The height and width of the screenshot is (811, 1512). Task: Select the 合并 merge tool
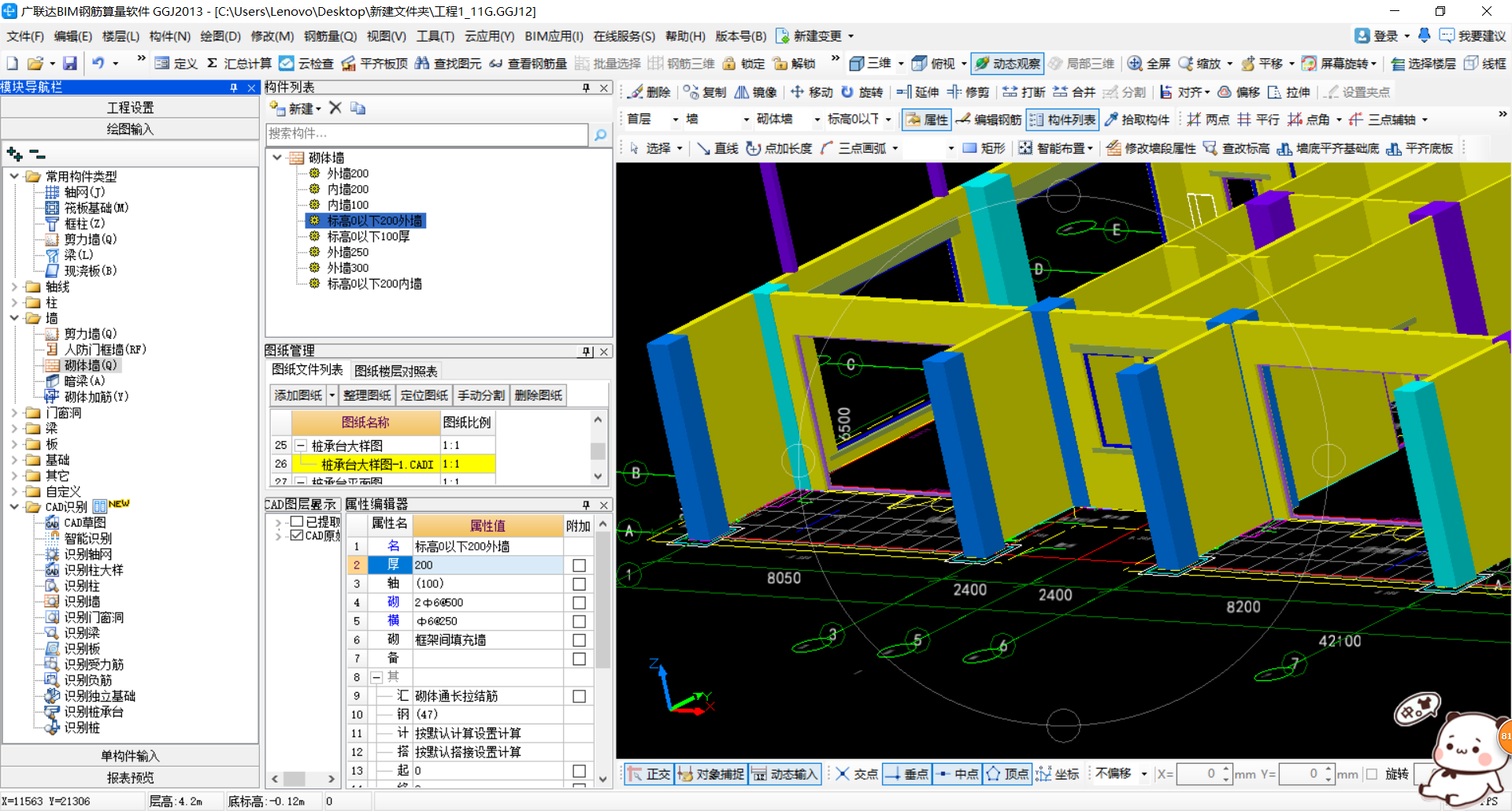[x=1074, y=92]
